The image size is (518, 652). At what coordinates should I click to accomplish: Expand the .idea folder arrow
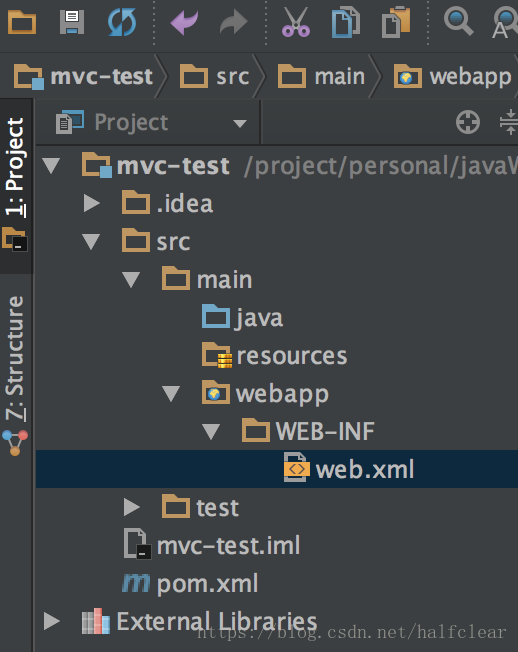click(x=91, y=203)
